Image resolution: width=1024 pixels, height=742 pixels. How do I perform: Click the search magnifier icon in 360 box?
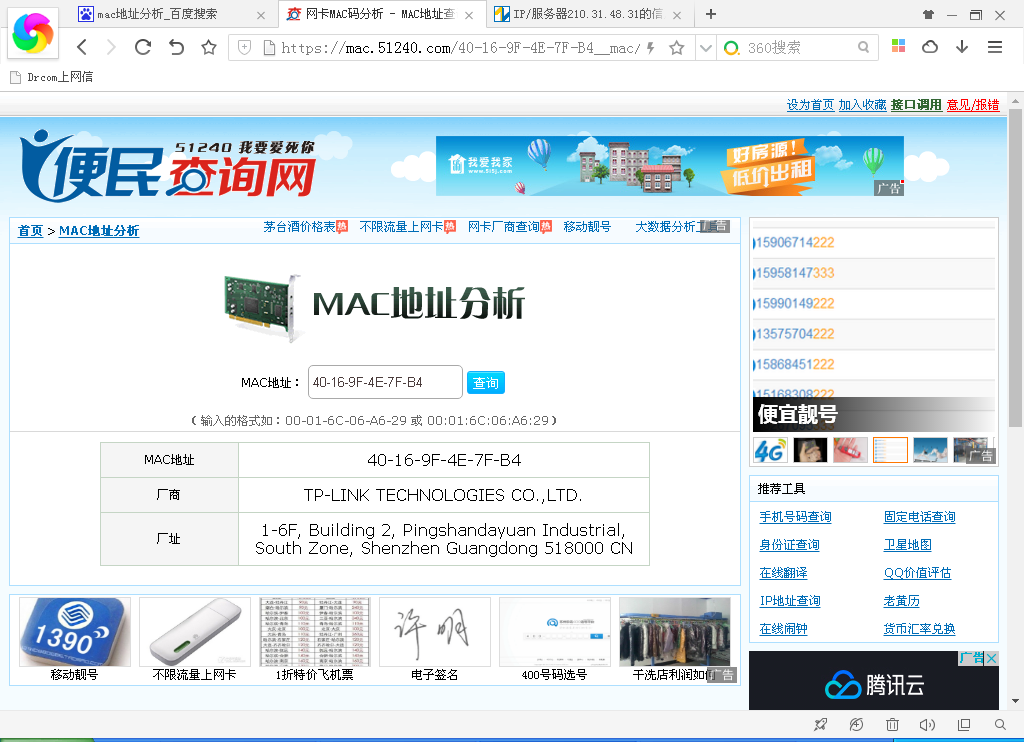coord(863,47)
